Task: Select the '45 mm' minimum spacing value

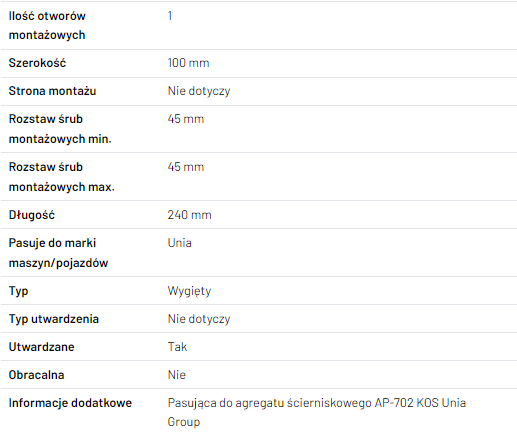Action: point(186,119)
